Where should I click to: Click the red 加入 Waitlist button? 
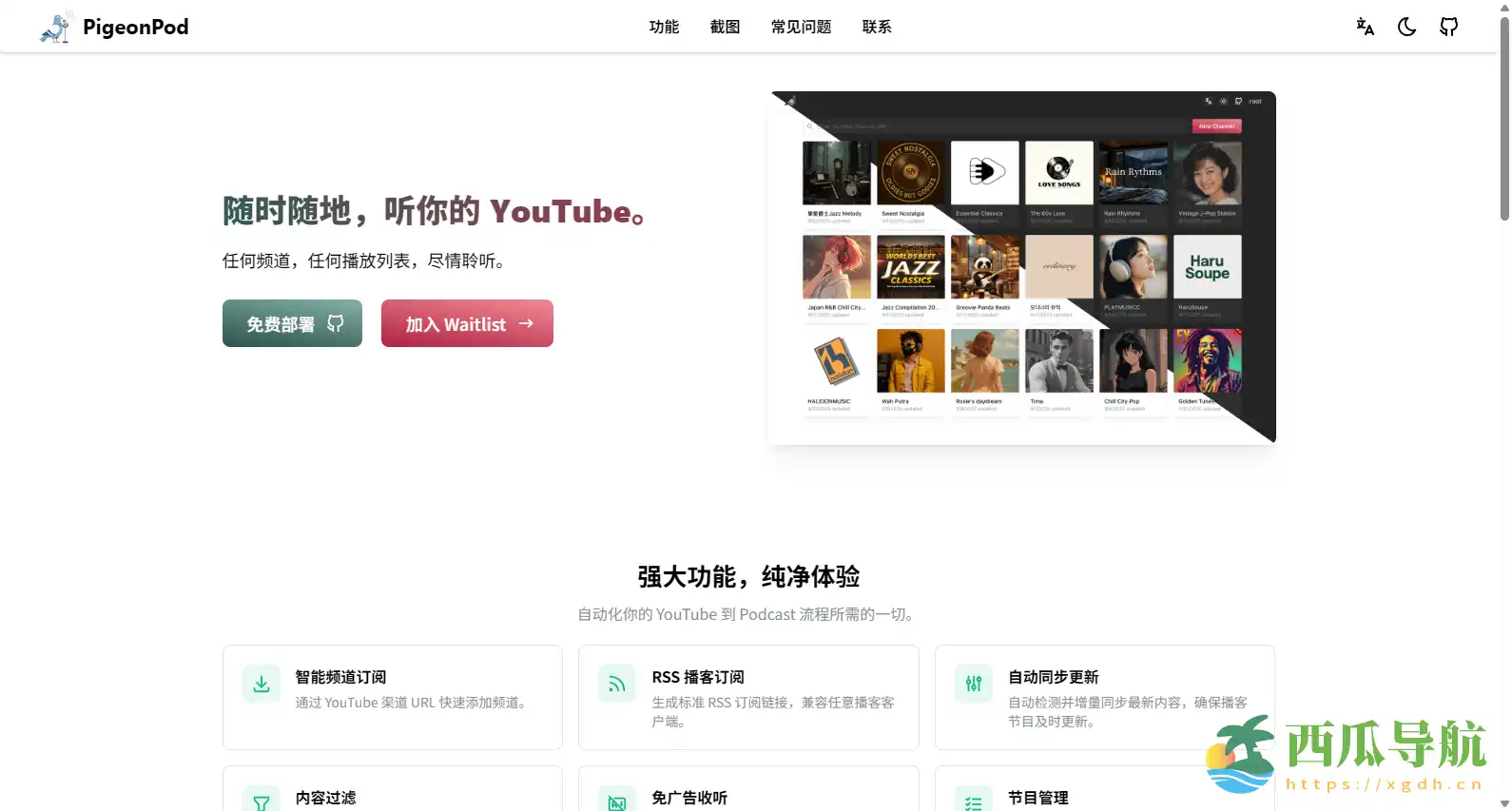[x=467, y=324]
